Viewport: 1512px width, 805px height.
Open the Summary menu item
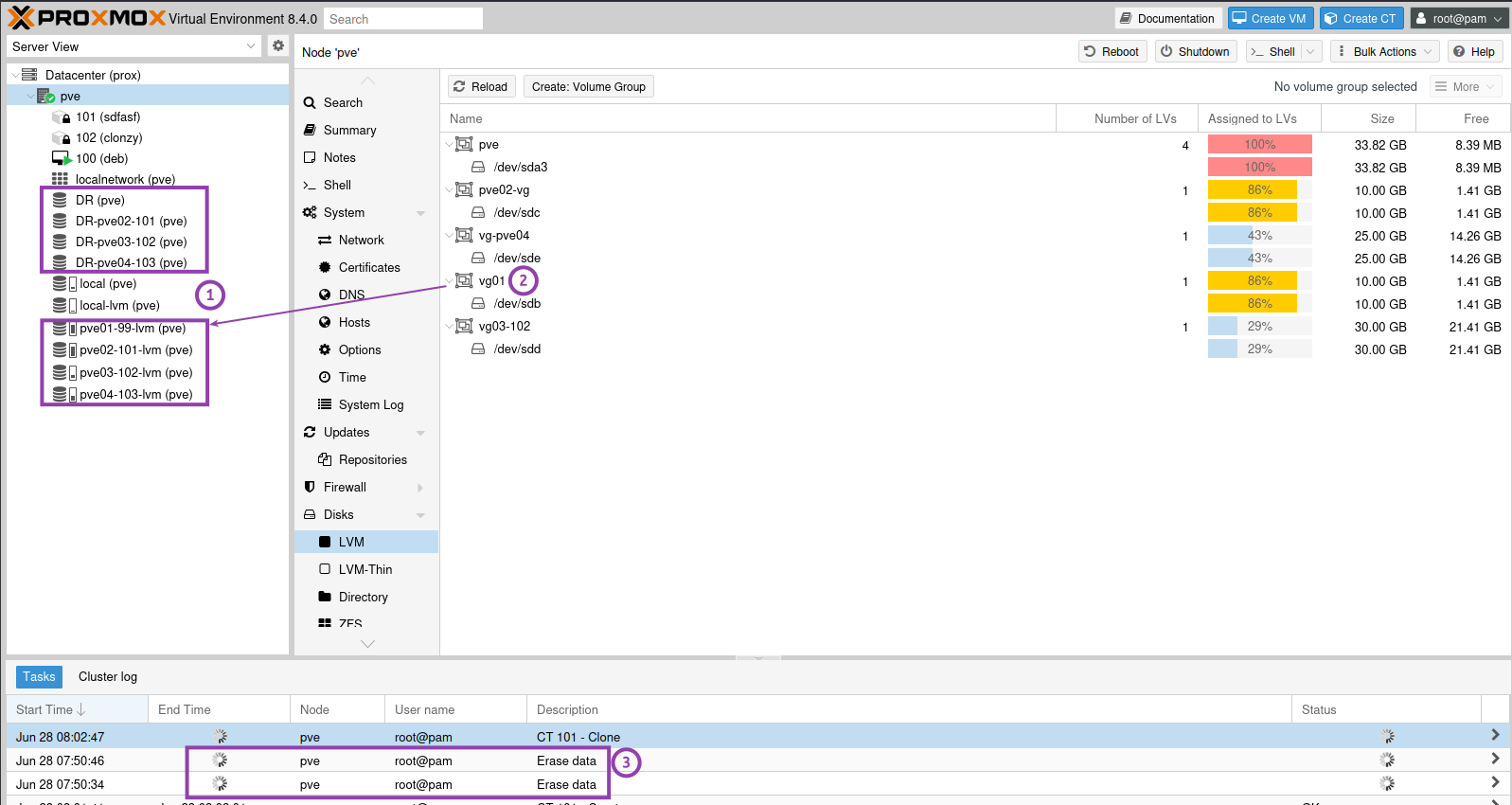point(349,130)
